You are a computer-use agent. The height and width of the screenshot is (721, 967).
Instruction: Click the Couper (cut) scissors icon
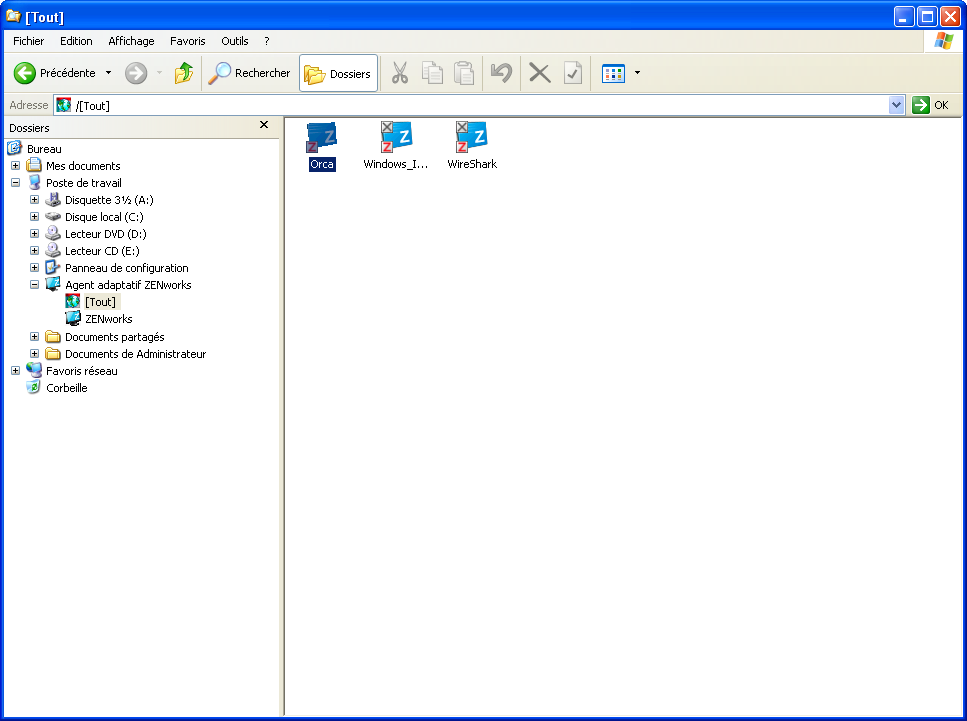pos(400,72)
